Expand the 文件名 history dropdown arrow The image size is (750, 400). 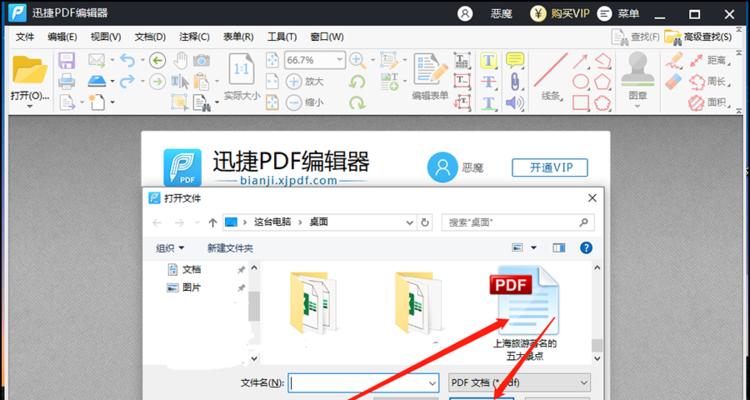click(x=432, y=383)
